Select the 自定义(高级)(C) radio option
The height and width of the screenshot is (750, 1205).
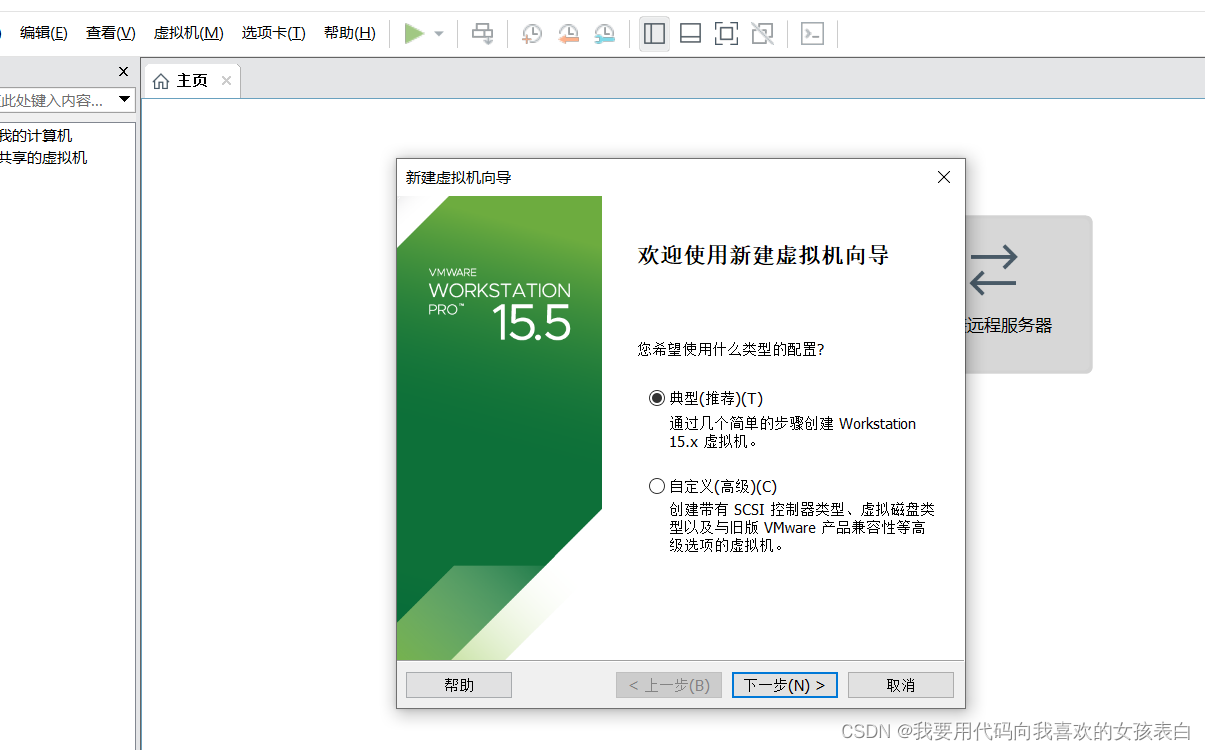coord(657,487)
